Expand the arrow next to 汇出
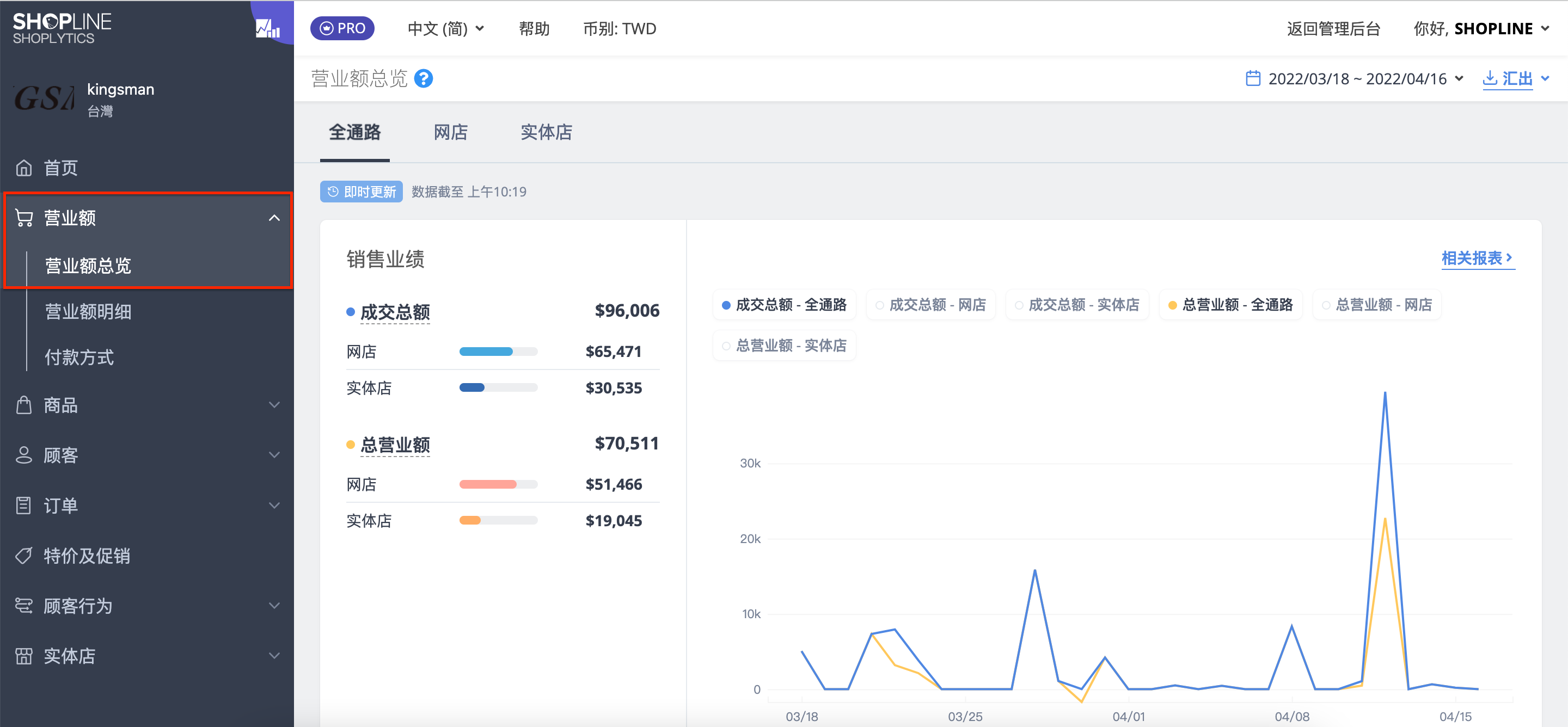Viewport: 1568px width, 727px height. pyautogui.click(x=1544, y=78)
